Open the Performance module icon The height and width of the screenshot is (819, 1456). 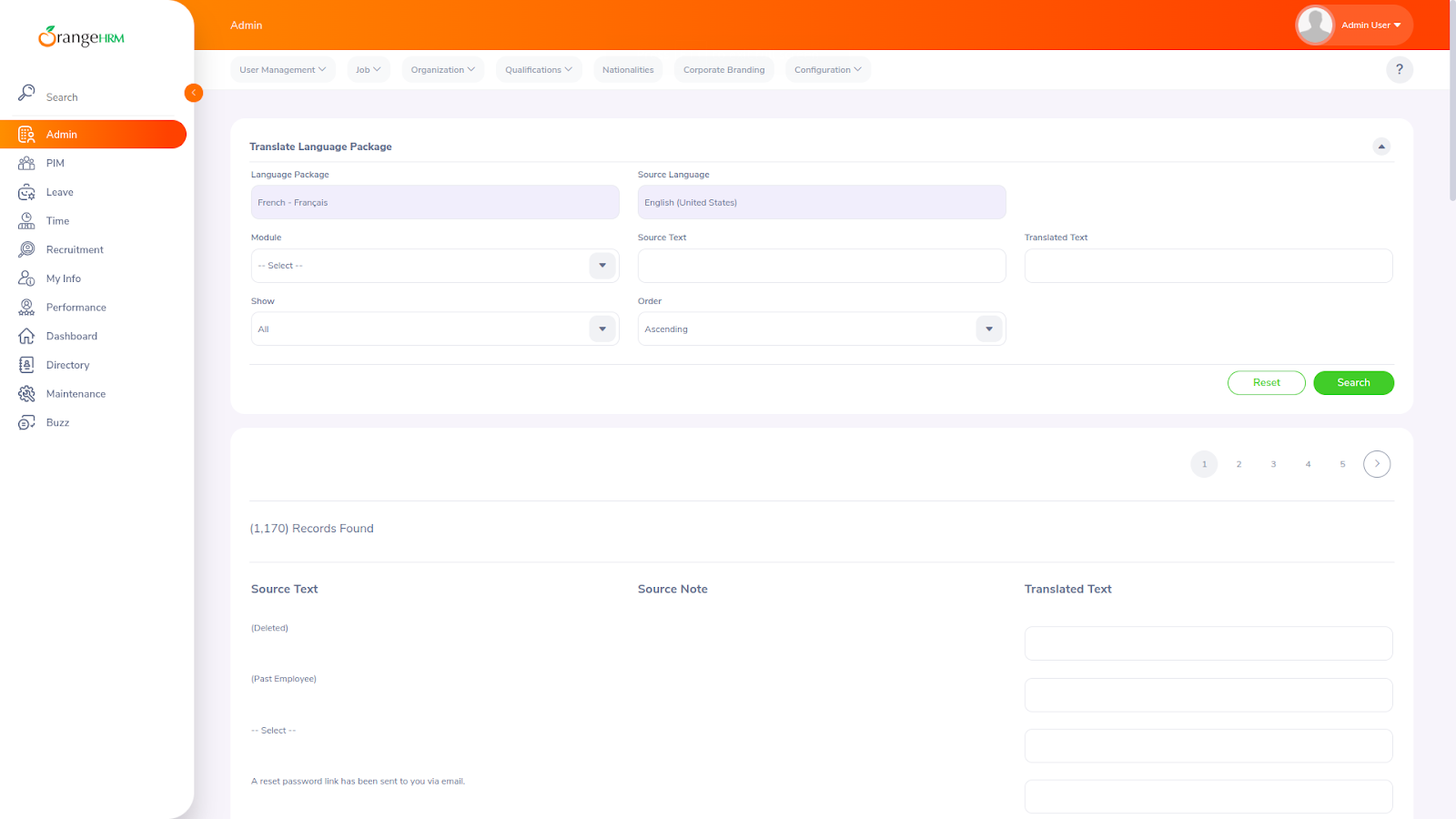(x=26, y=308)
